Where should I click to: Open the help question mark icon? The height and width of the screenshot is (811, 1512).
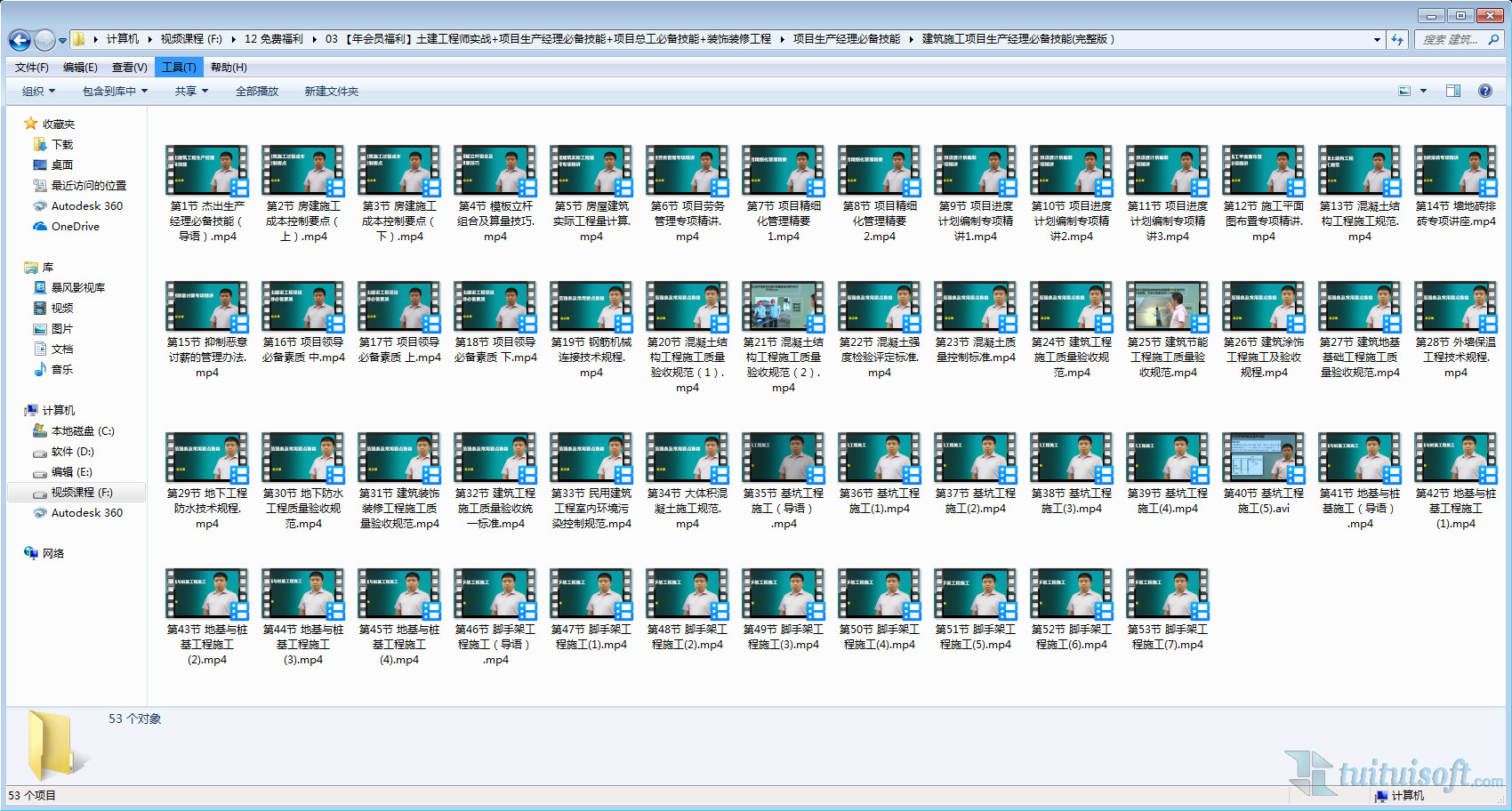pyautogui.click(x=1484, y=91)
